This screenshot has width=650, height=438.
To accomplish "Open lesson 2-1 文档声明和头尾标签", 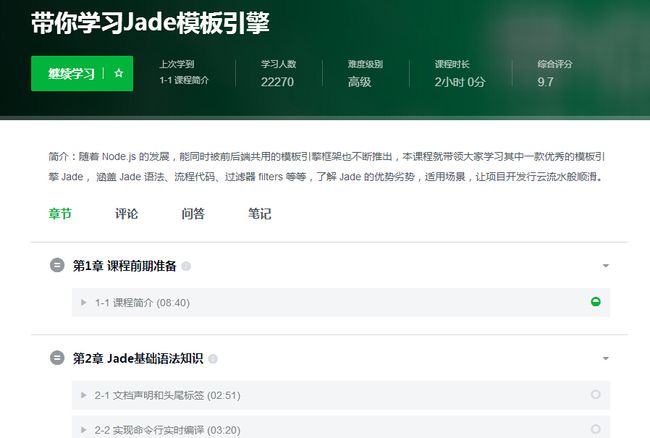I will point(341,395).
